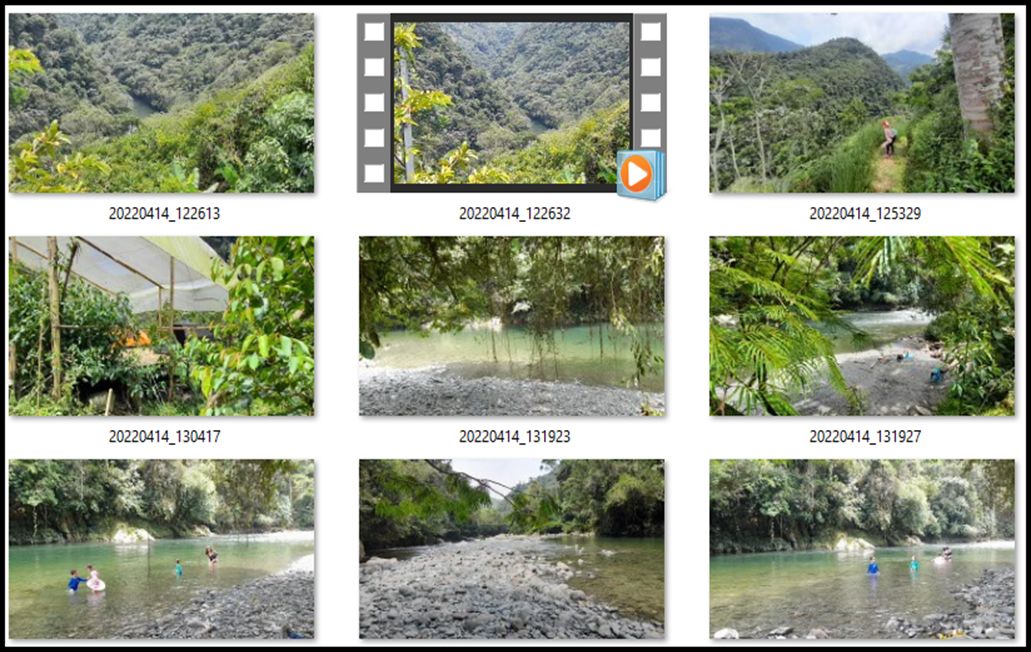Screen dimensions: 1031x652
Task: Select the 20220414_130417 canopy shelter photo
Action: 161,325
